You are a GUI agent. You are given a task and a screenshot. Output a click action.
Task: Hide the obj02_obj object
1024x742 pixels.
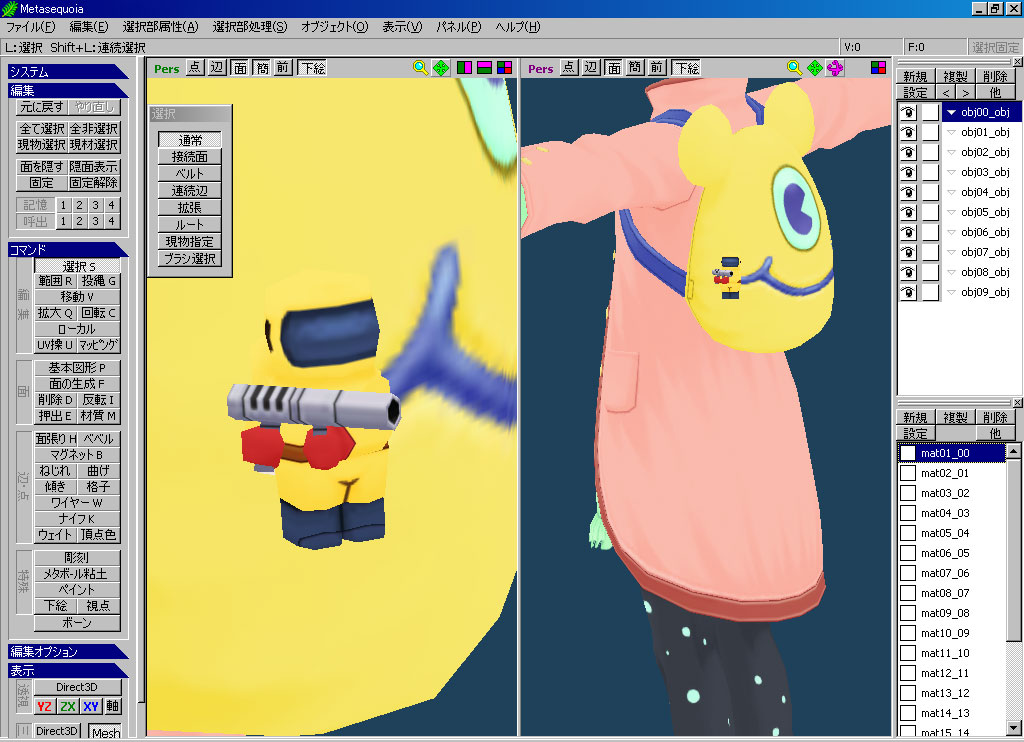pyautogui.click(x=908, y=152)
